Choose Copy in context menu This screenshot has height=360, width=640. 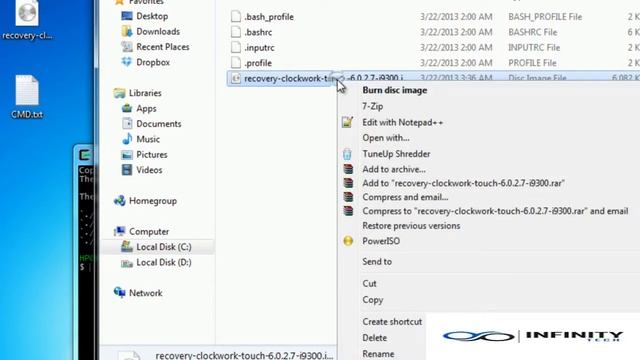[x=372, y=300]
